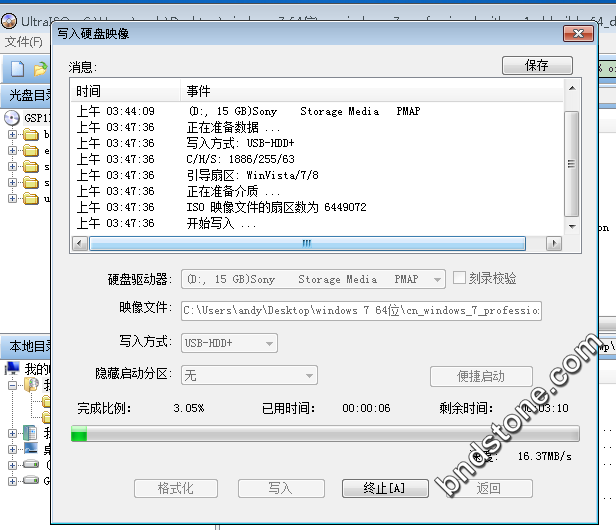Screen dimensions: 616x530
Task: Select the log row '开始写入 ...'
Action: tap(317, 223)
